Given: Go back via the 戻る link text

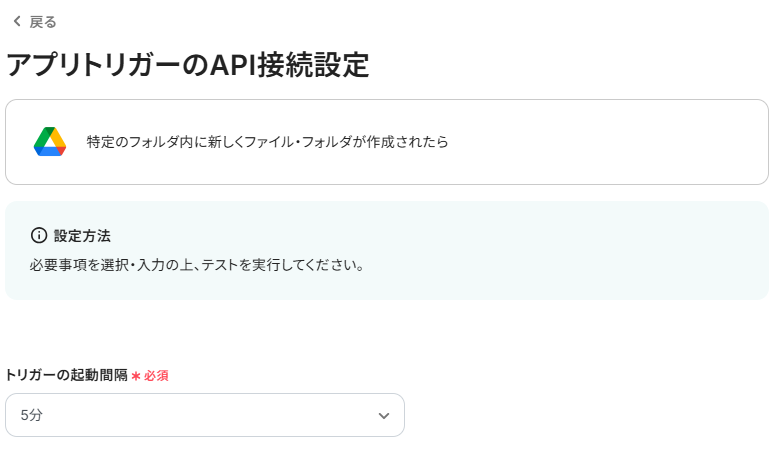Looking at the screenshot, I should pyautogui.click(x=43, y=21).
